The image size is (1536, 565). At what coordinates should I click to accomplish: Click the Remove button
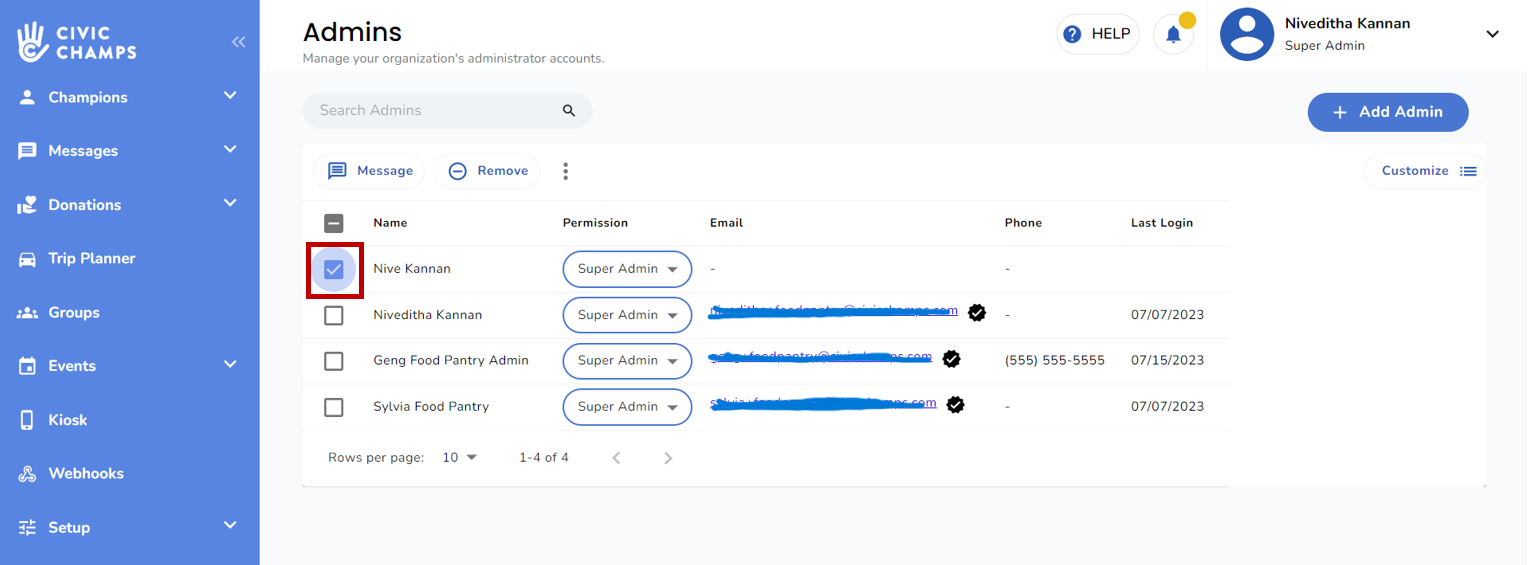[x=487, y=171]
